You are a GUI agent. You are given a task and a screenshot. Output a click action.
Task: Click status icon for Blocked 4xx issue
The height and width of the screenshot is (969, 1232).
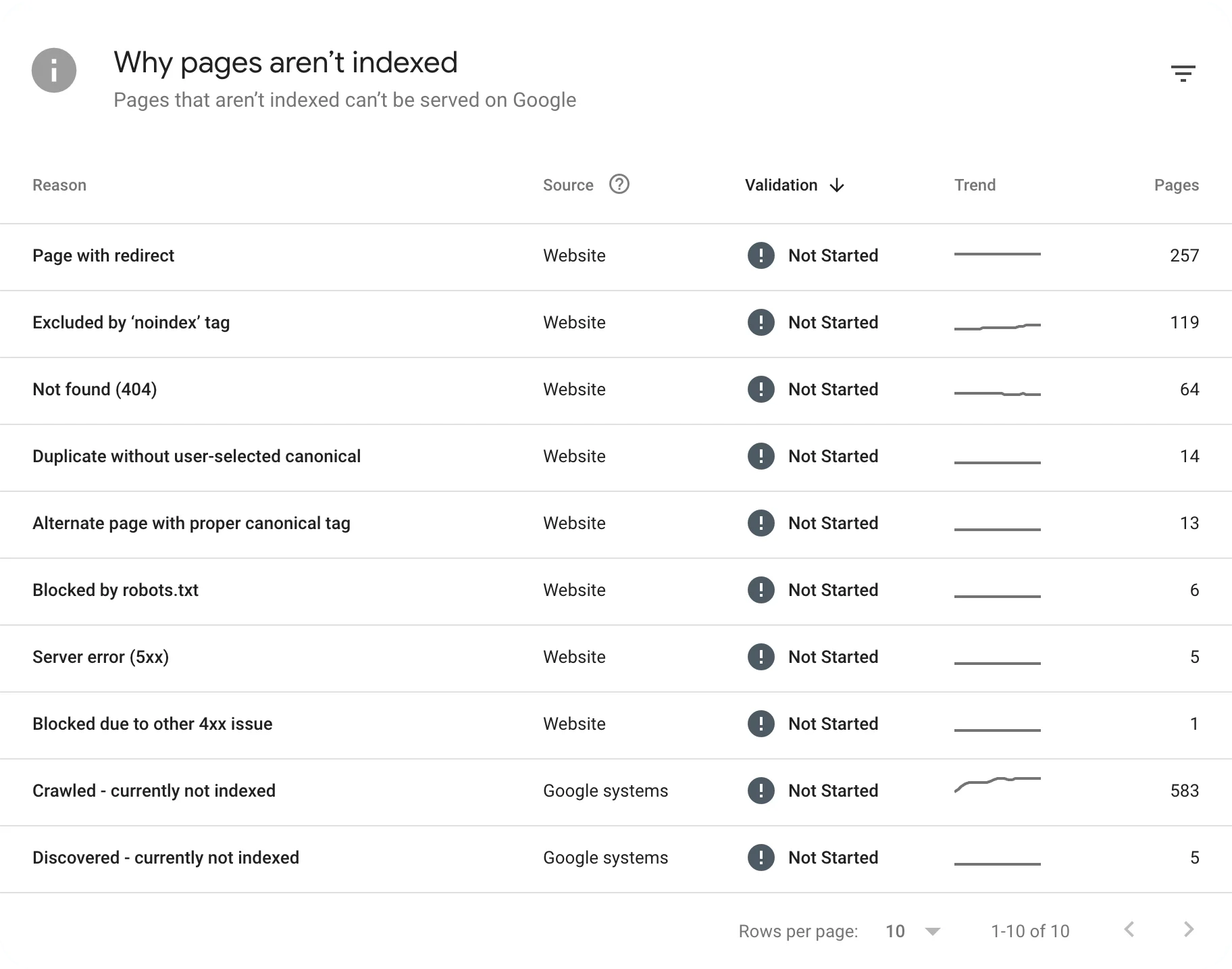(761, 724)
